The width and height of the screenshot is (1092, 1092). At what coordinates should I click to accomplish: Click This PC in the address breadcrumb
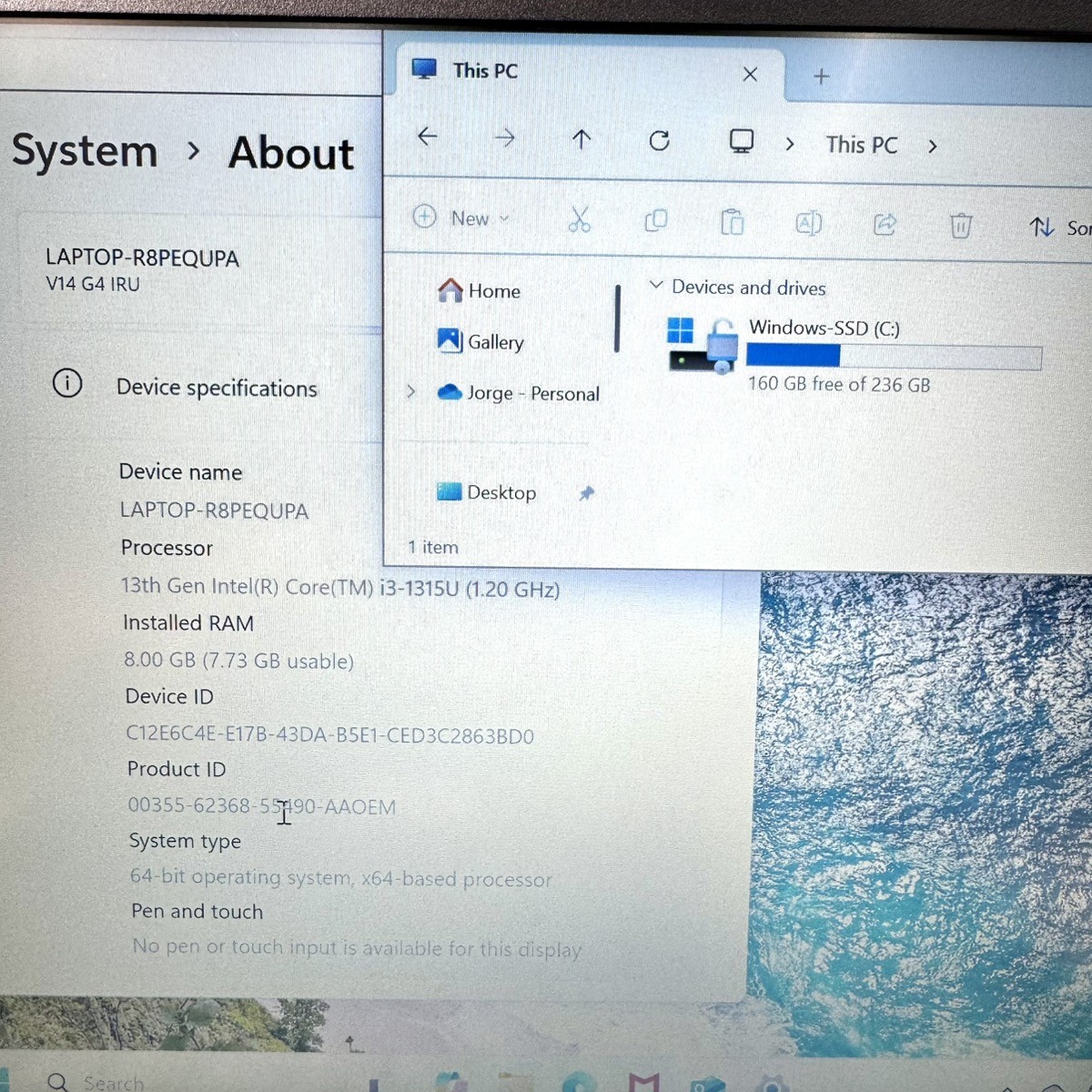click(x=861, y=145)
